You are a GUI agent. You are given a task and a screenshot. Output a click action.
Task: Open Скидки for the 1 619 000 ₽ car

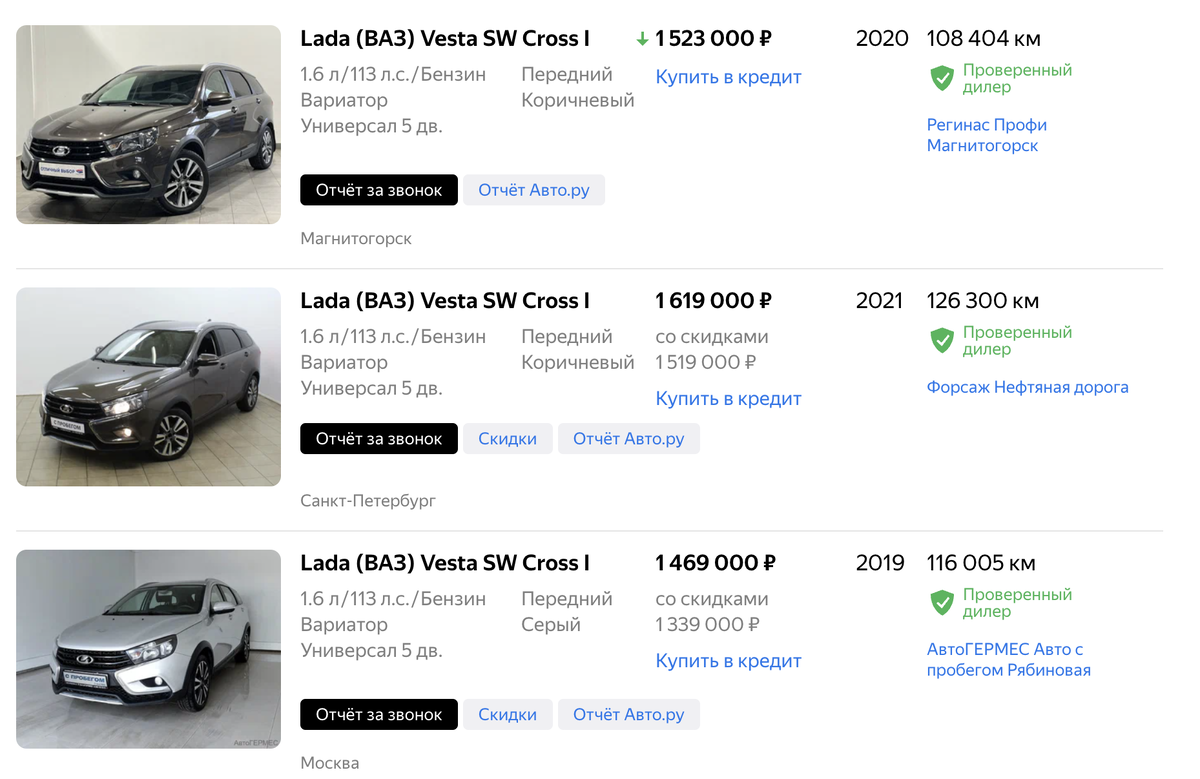pyautogui.click(x=507, y=438)
